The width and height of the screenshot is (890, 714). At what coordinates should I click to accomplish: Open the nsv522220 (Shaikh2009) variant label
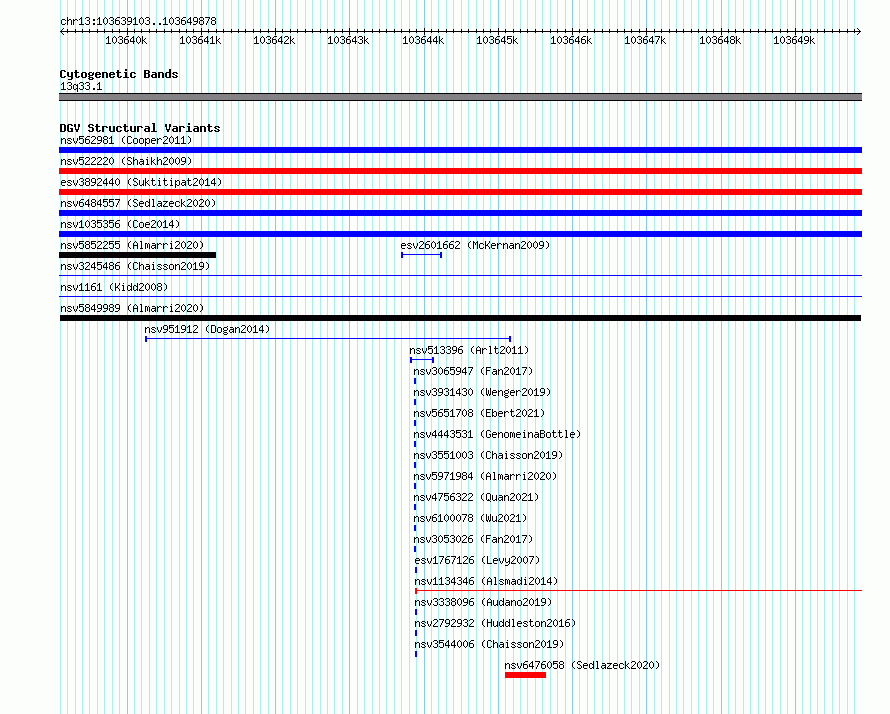click(126, 161)
